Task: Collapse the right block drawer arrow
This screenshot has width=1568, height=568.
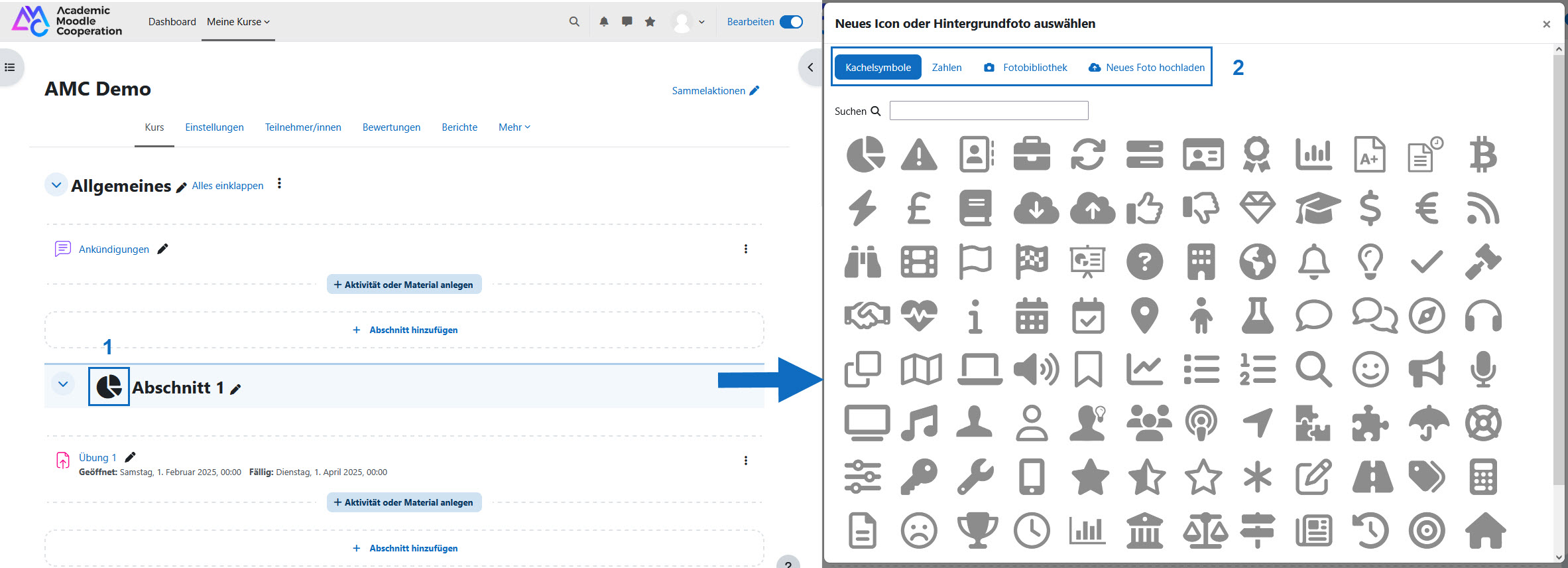Action: click(810, 67)
